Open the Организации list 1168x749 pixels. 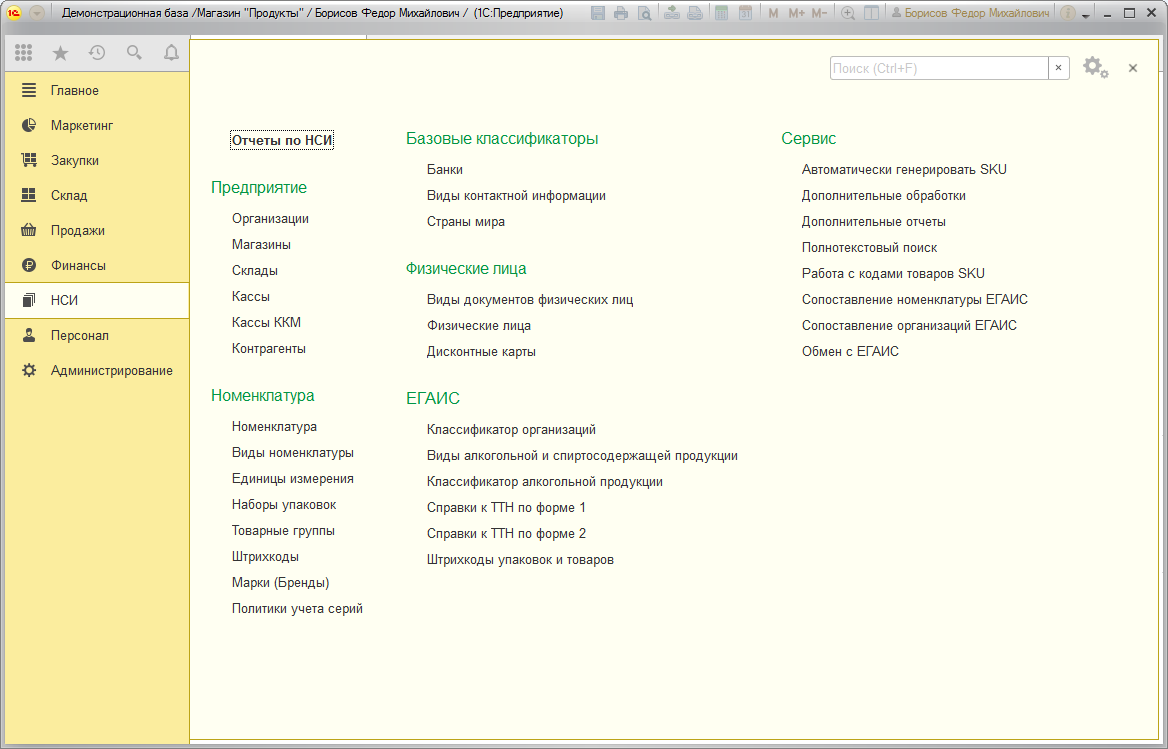(270, 219)
